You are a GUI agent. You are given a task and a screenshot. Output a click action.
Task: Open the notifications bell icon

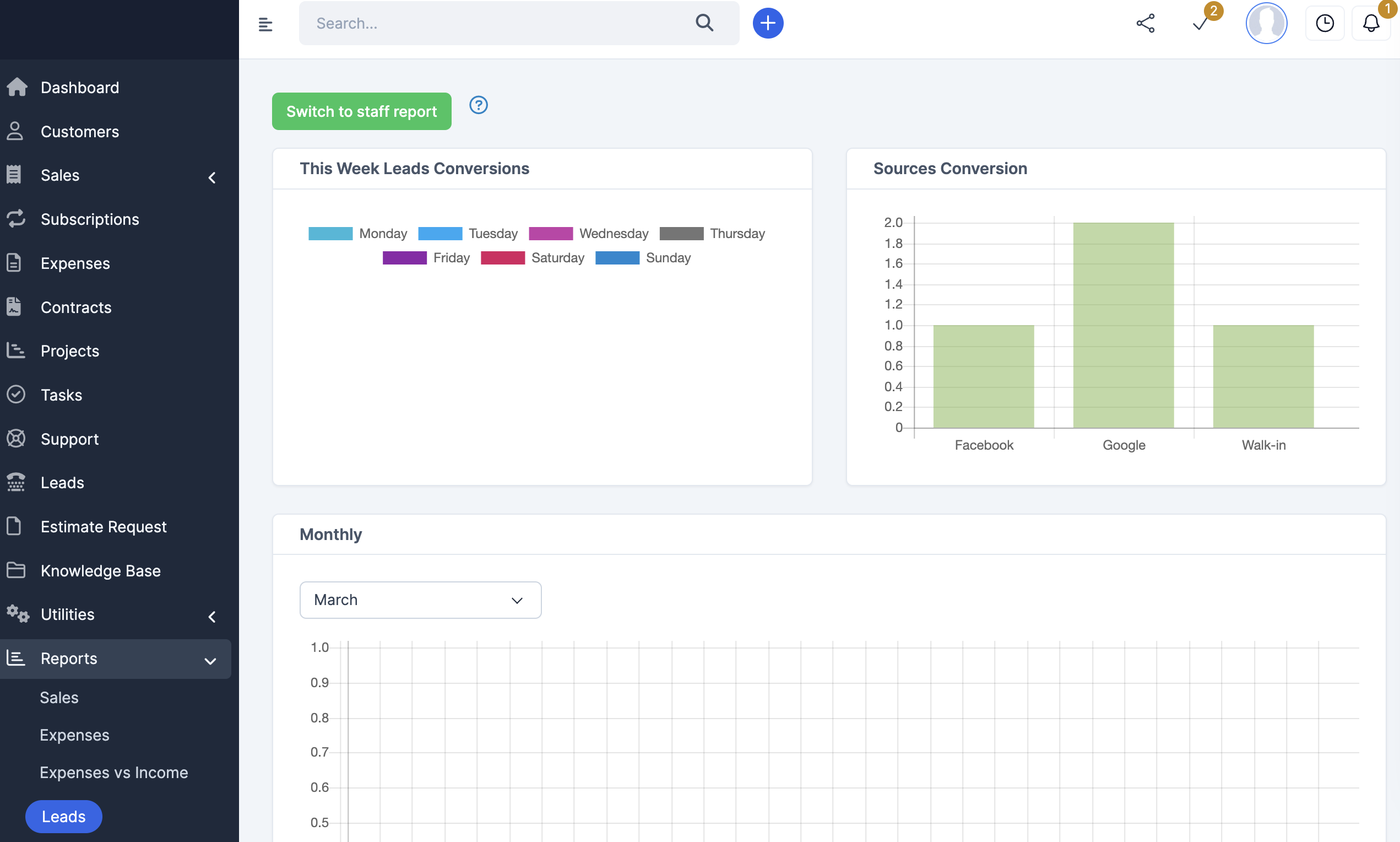[x=1370, y=23]
